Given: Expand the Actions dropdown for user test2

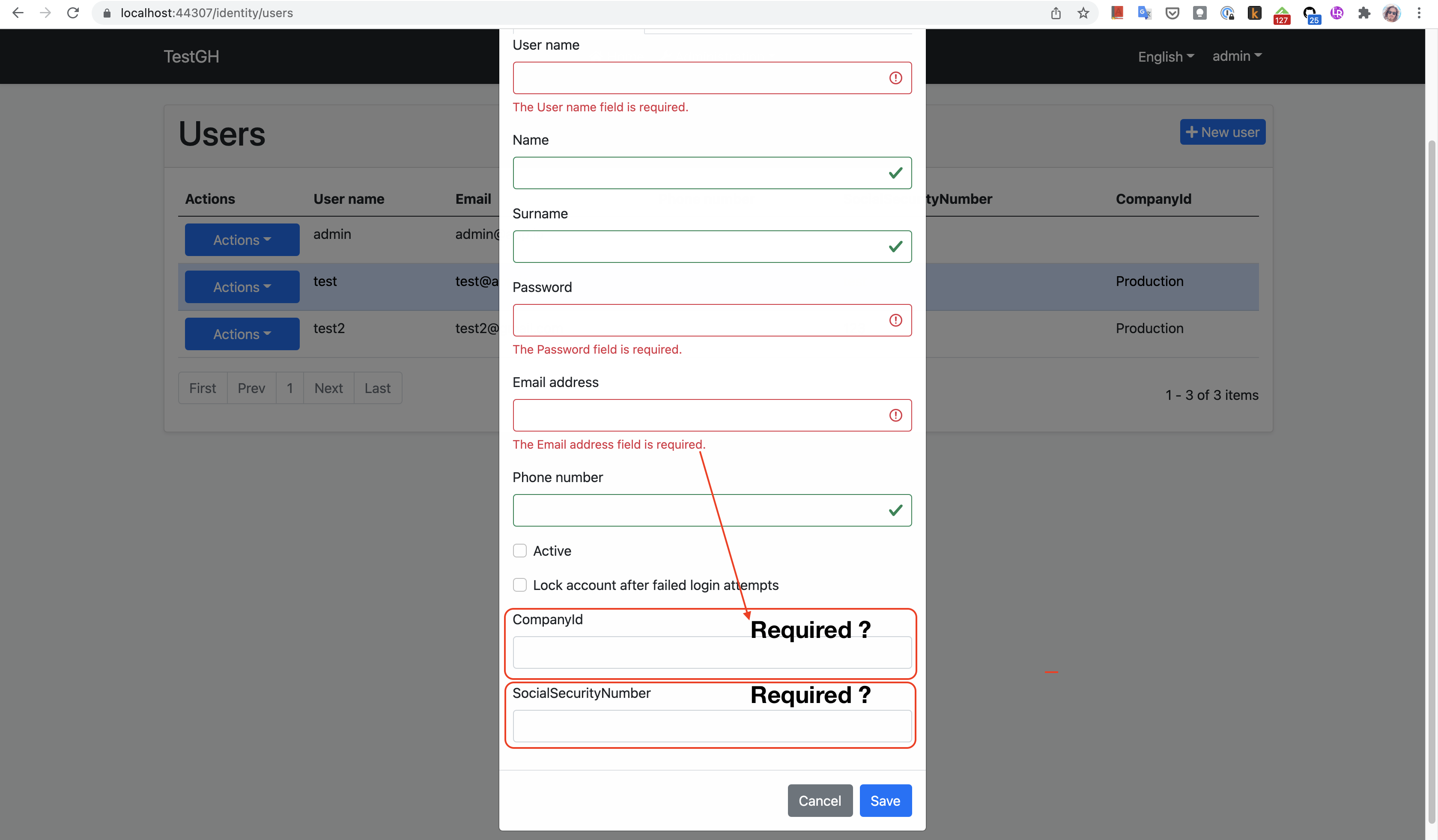Looking at the screenshot, I should pos(242,334).
